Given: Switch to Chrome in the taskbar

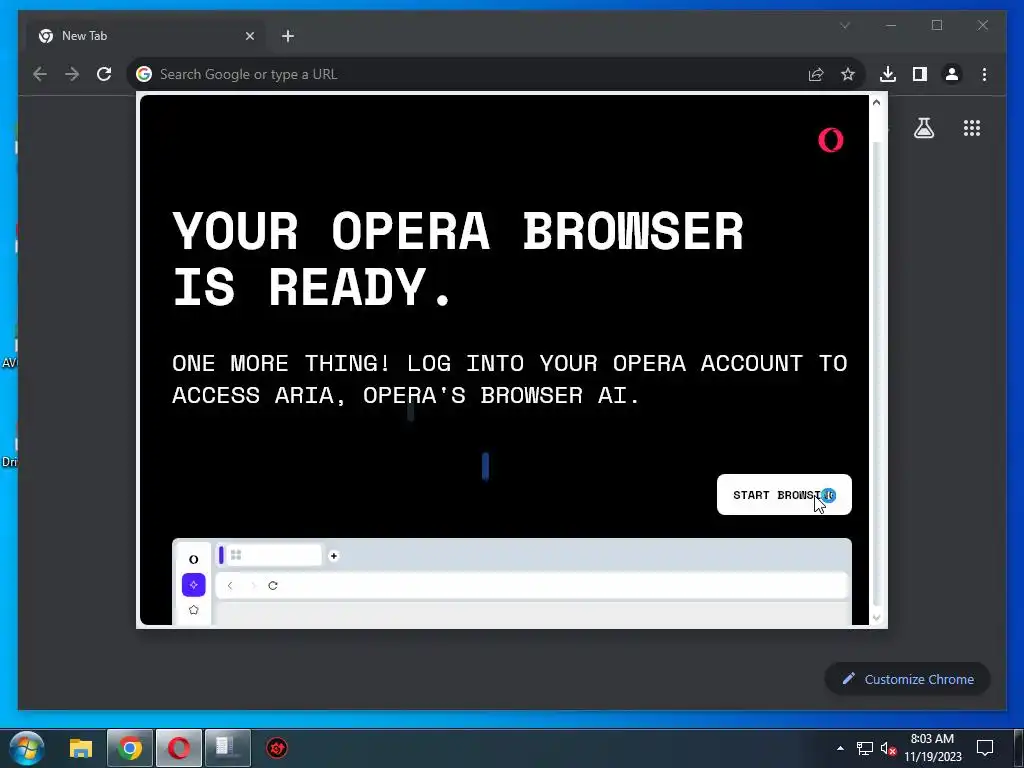Looking at the screenshot, I should tap(129, 748).
